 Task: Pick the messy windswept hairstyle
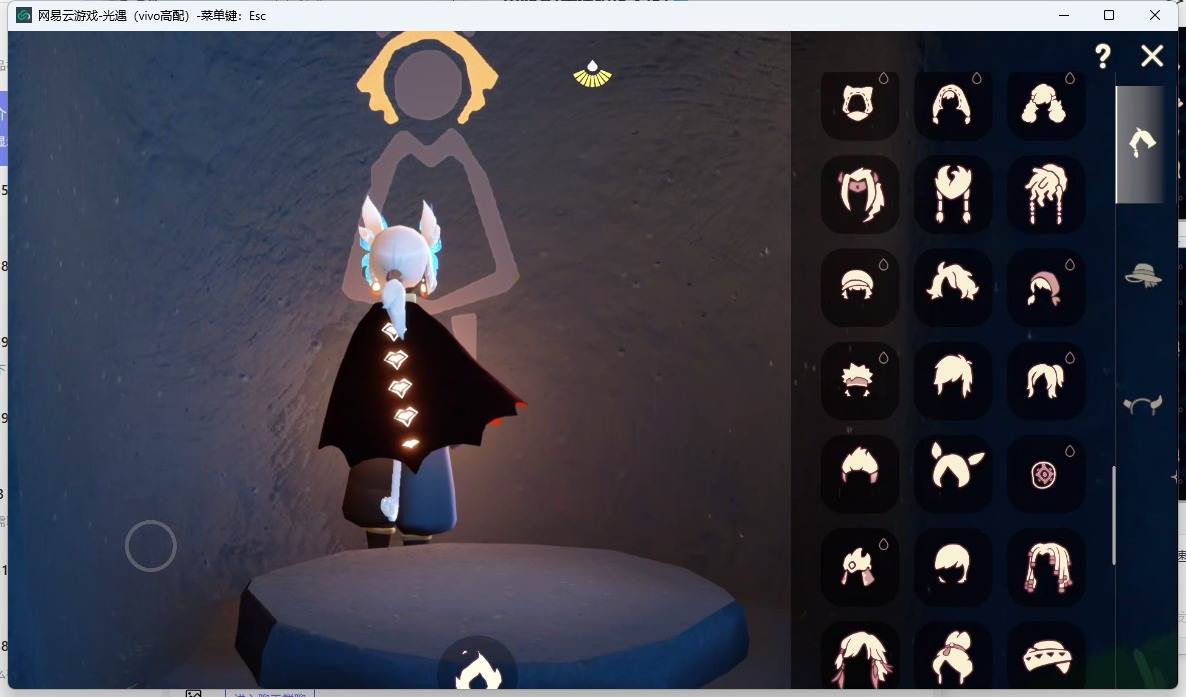click(x=953, y=288)
